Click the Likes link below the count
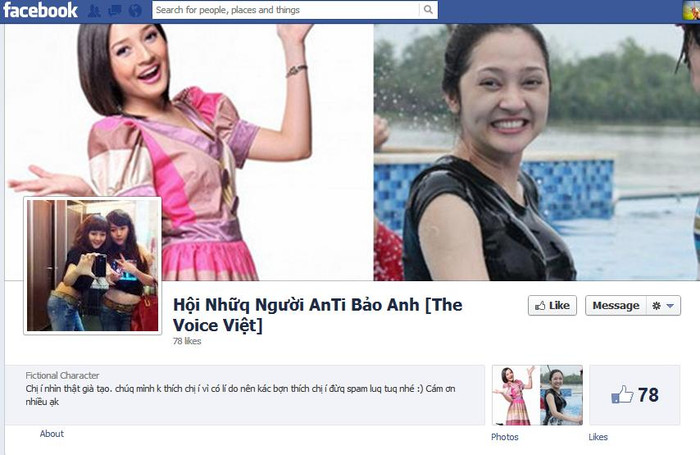700x455 pixels. click(598, 437)
